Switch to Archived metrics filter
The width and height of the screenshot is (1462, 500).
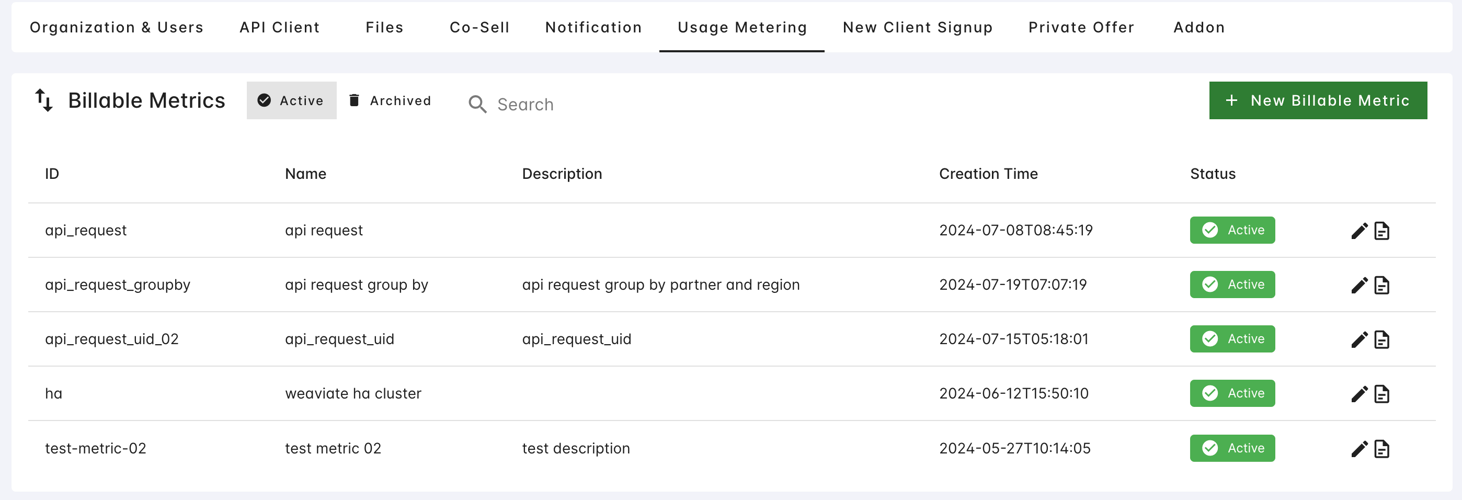pos(390,101)
